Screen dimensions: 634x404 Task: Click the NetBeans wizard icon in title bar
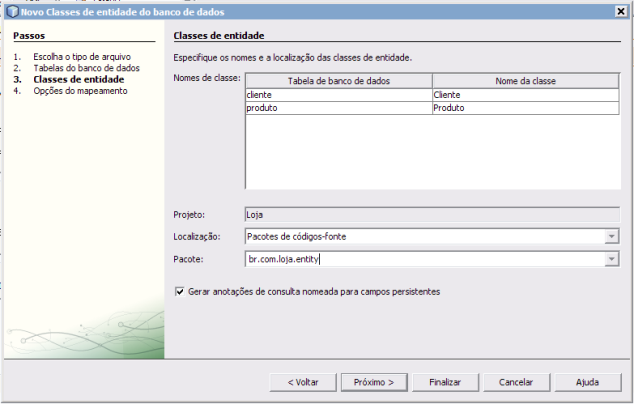[x=11, y=11]
